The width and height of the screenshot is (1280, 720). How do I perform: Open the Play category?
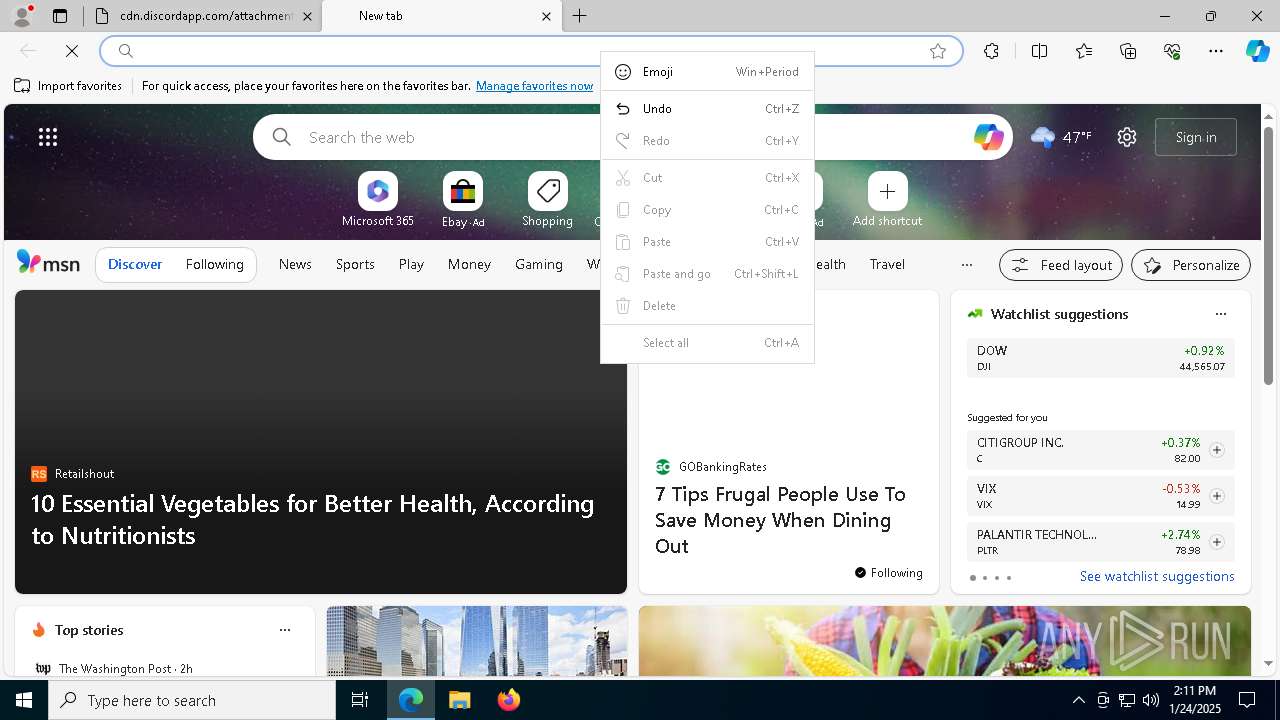411,264
